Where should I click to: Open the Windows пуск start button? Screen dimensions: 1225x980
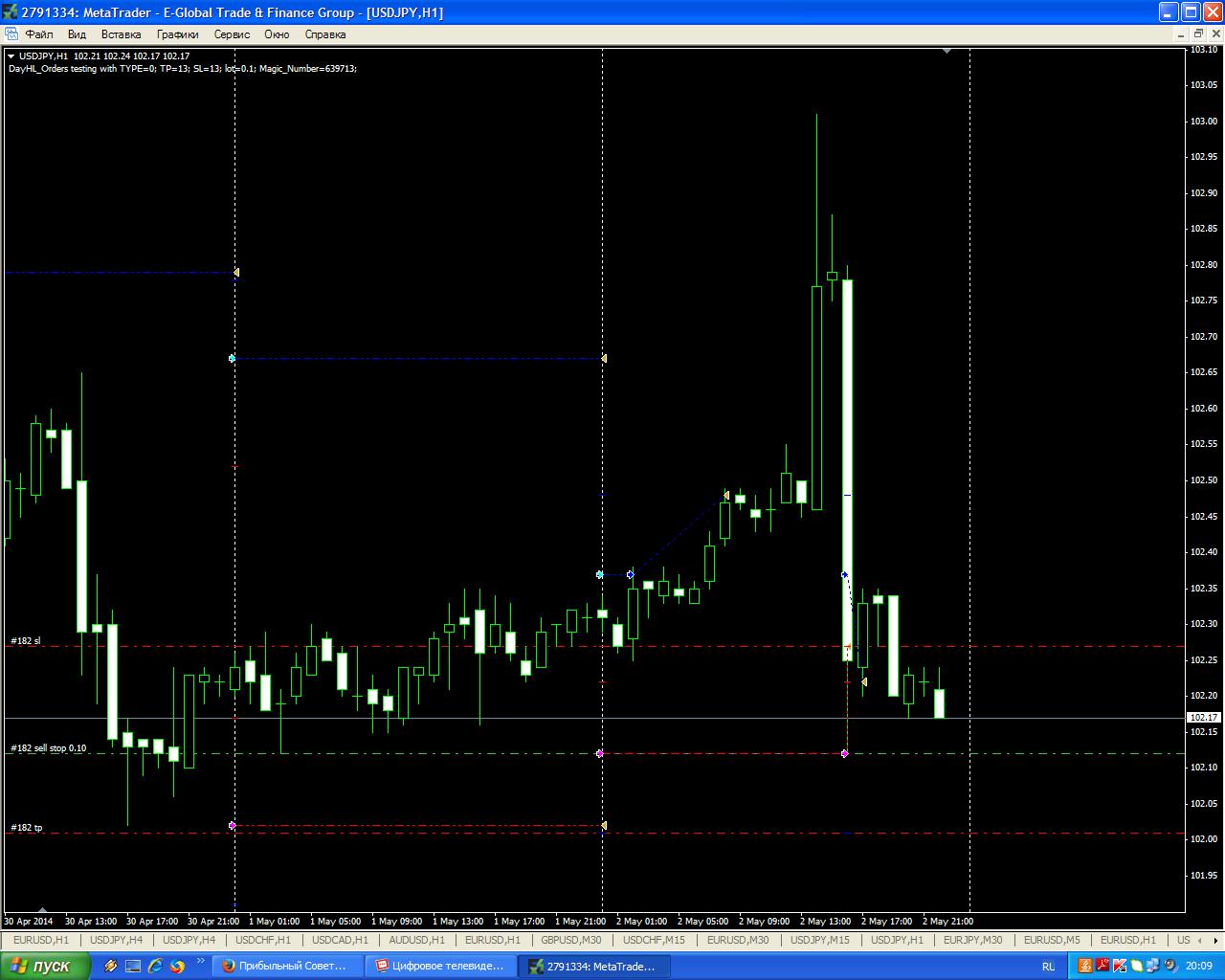click(45, 966)
